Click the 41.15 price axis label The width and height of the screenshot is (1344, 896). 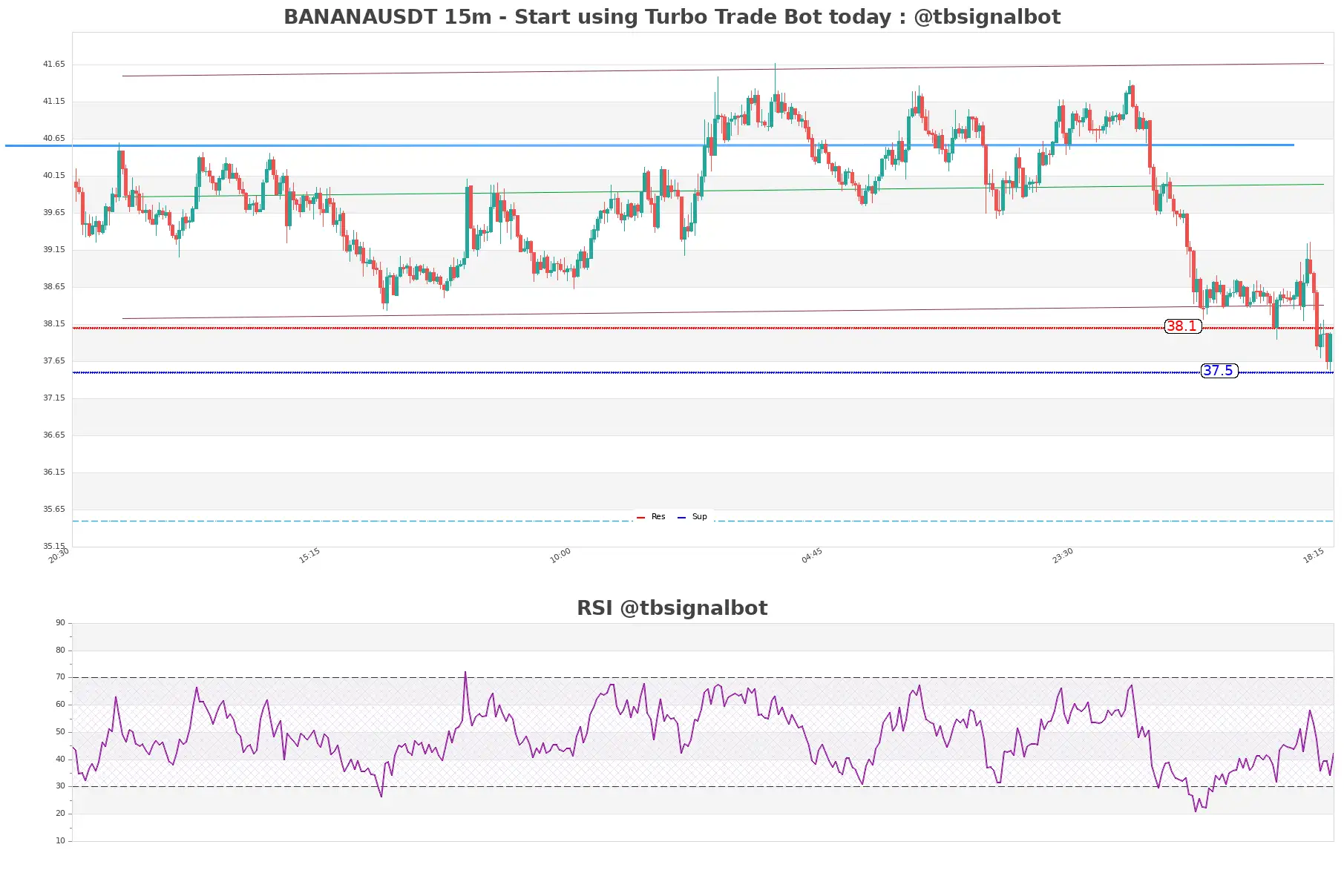point(54,102)
